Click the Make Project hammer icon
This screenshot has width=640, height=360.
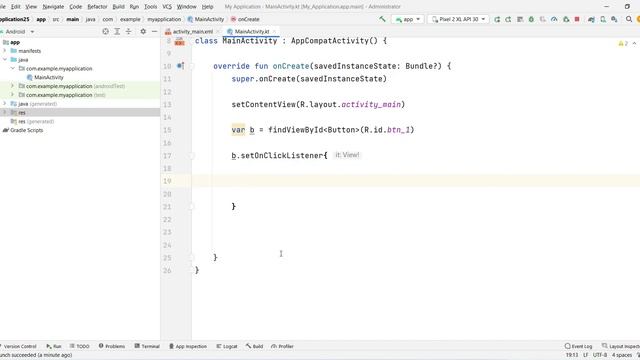tap(382, 19)
